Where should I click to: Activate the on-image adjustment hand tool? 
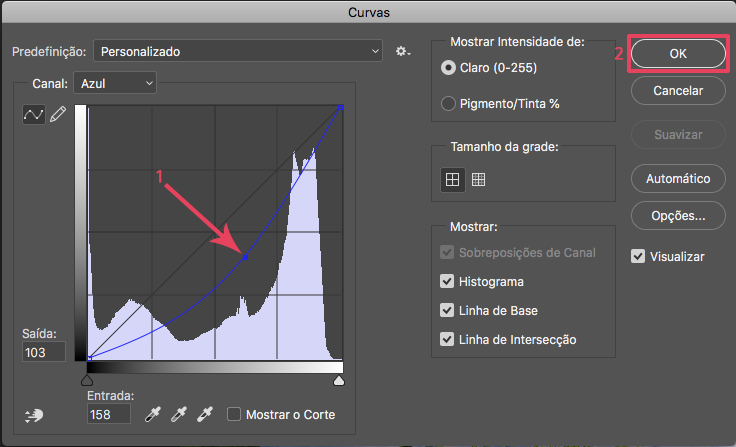click(x=34, y=415)
